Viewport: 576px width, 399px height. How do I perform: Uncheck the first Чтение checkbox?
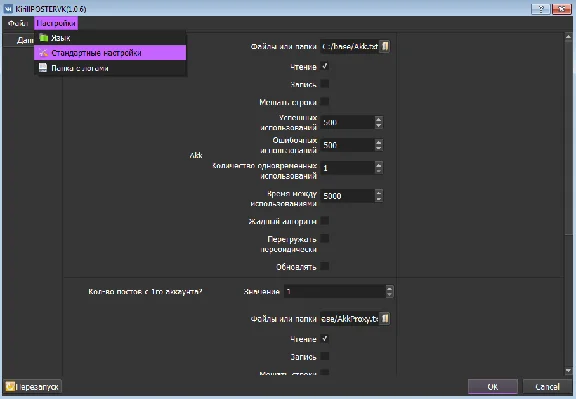pos(324,66)
